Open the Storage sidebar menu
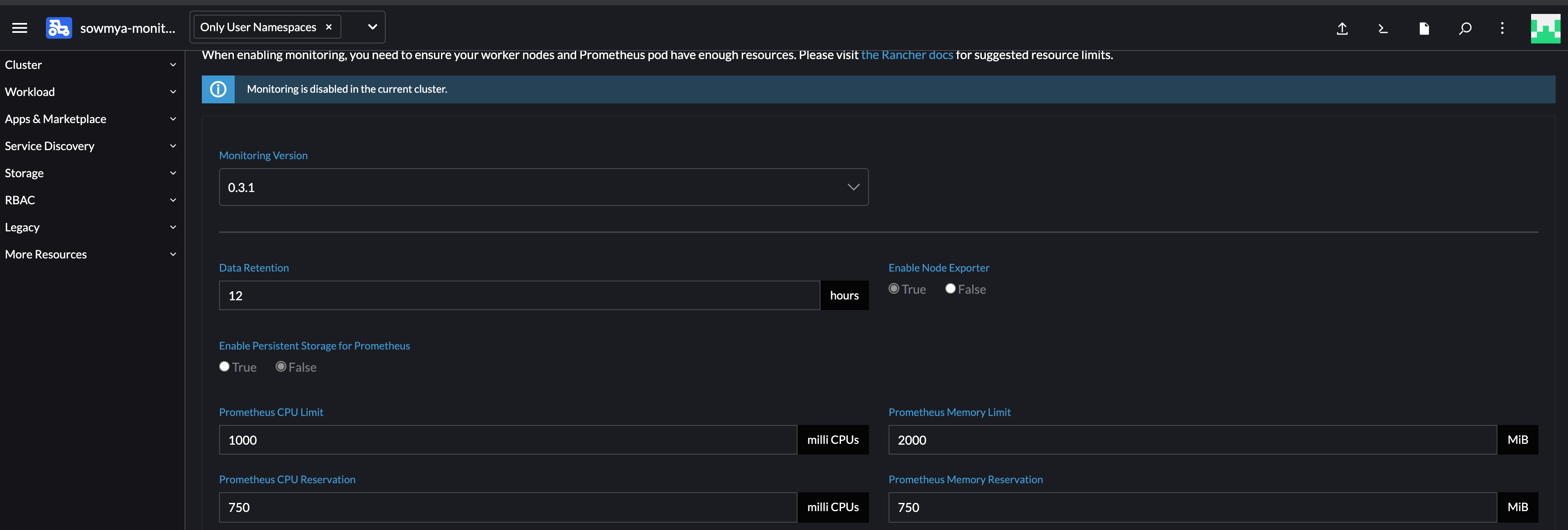The height and width of the screenshot is (530, 1568). (x=91, y=174)
